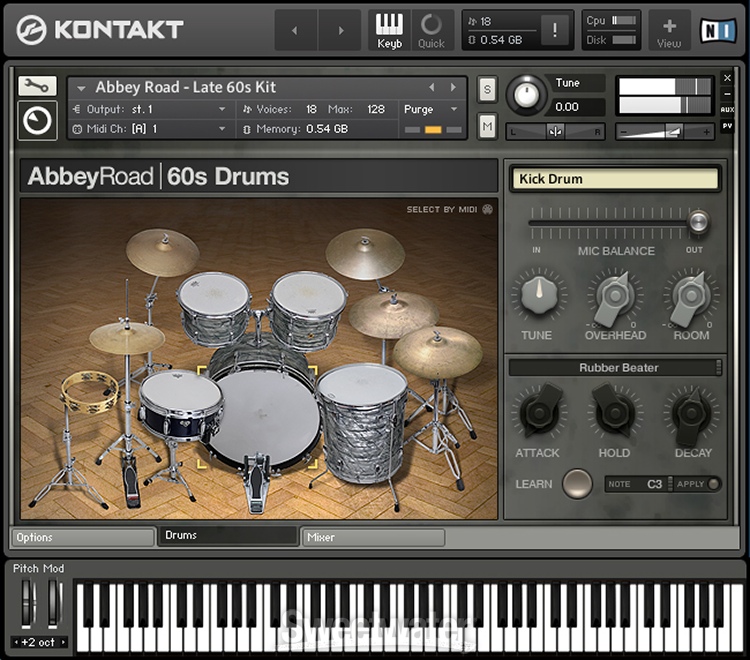Click the Mic Balance slider handle
The height and width of the screenshot is (660, 750).
pyautogui.click(x=698, y=221)
